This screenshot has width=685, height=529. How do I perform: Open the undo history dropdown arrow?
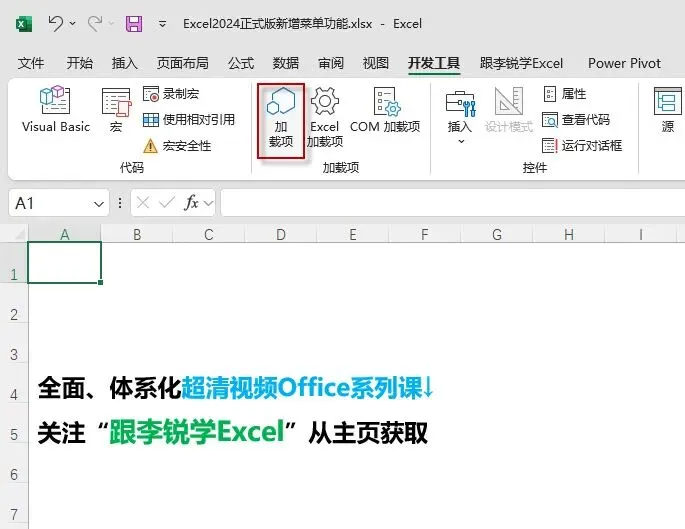point(73,23)
